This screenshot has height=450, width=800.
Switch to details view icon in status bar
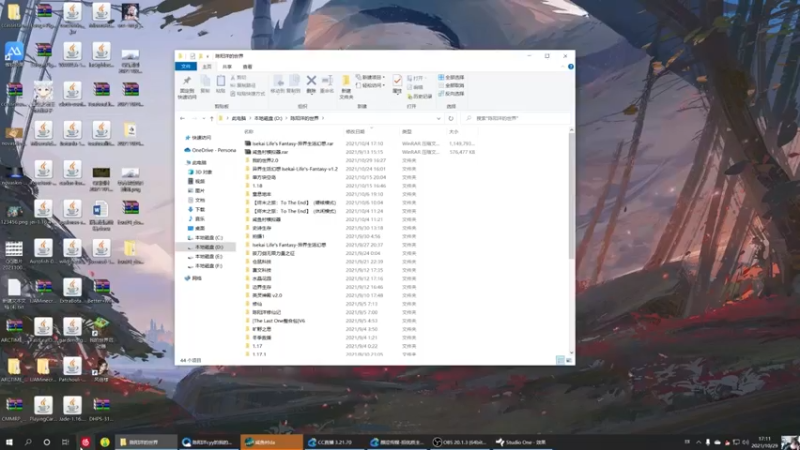[x=560, y=360]
